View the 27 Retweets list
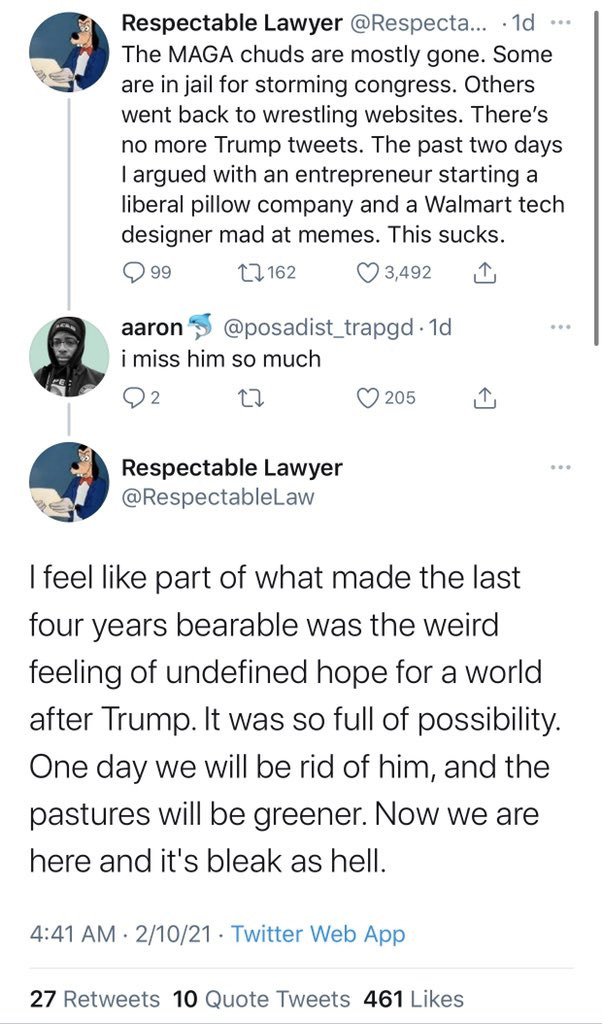602x1024 pixels. click(x=95, y=998)
